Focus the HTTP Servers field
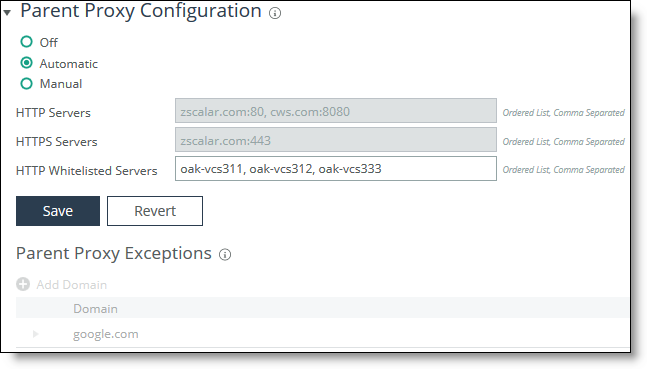This screenshot has height=369, width=647. coord(336,111)
